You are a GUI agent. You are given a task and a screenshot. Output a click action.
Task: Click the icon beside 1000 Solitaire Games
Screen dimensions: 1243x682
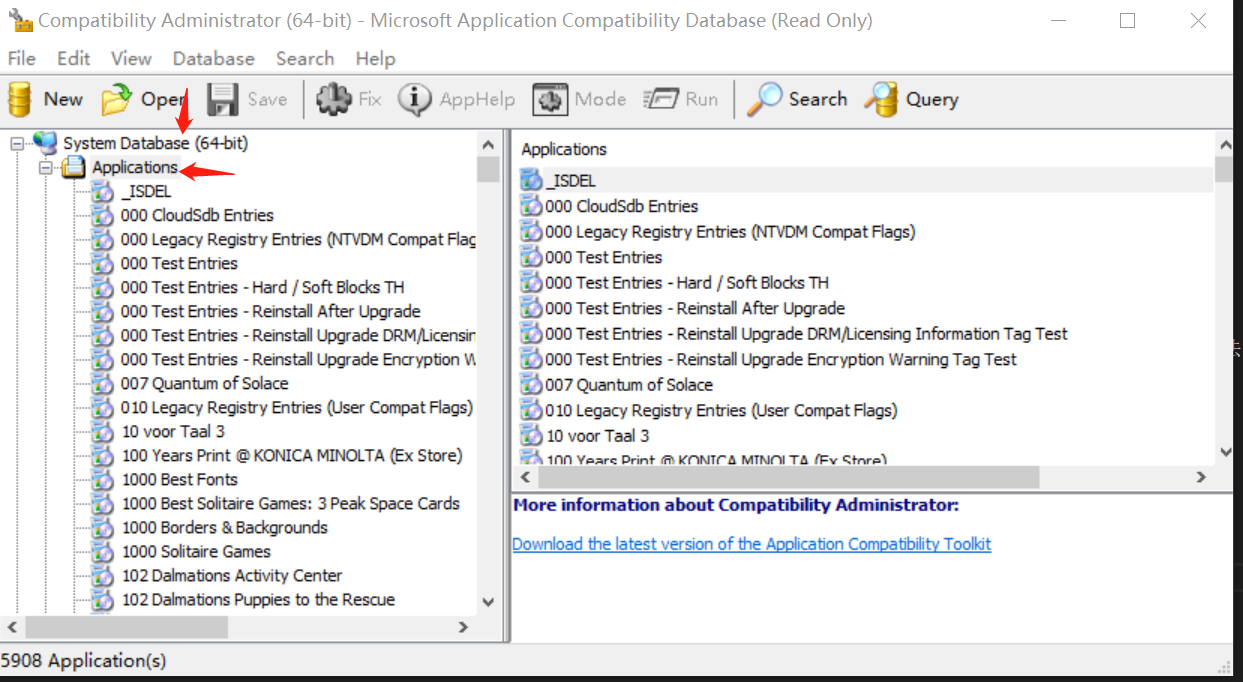(x=103, y=551)
